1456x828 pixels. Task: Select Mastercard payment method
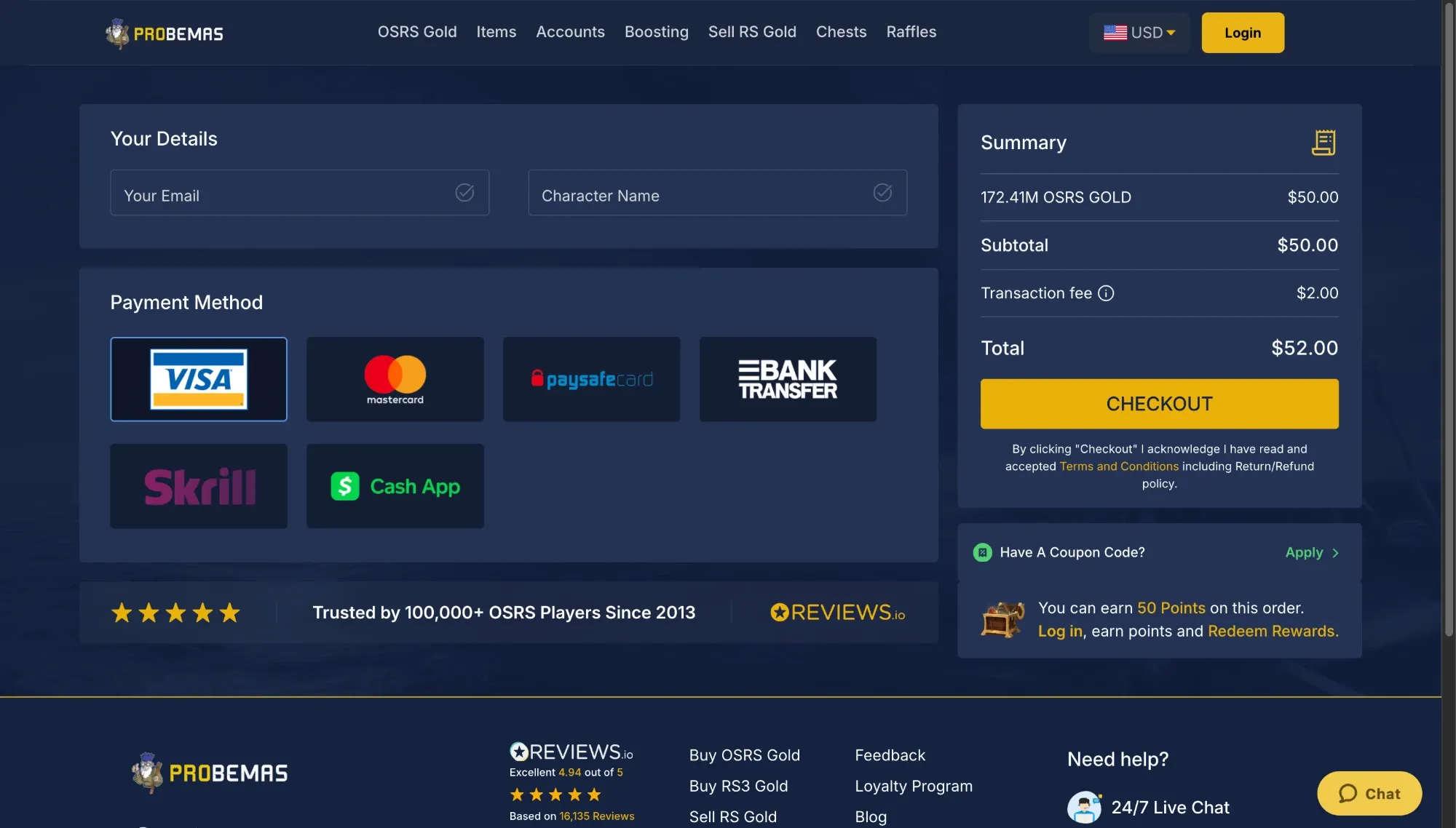(395, 379)
